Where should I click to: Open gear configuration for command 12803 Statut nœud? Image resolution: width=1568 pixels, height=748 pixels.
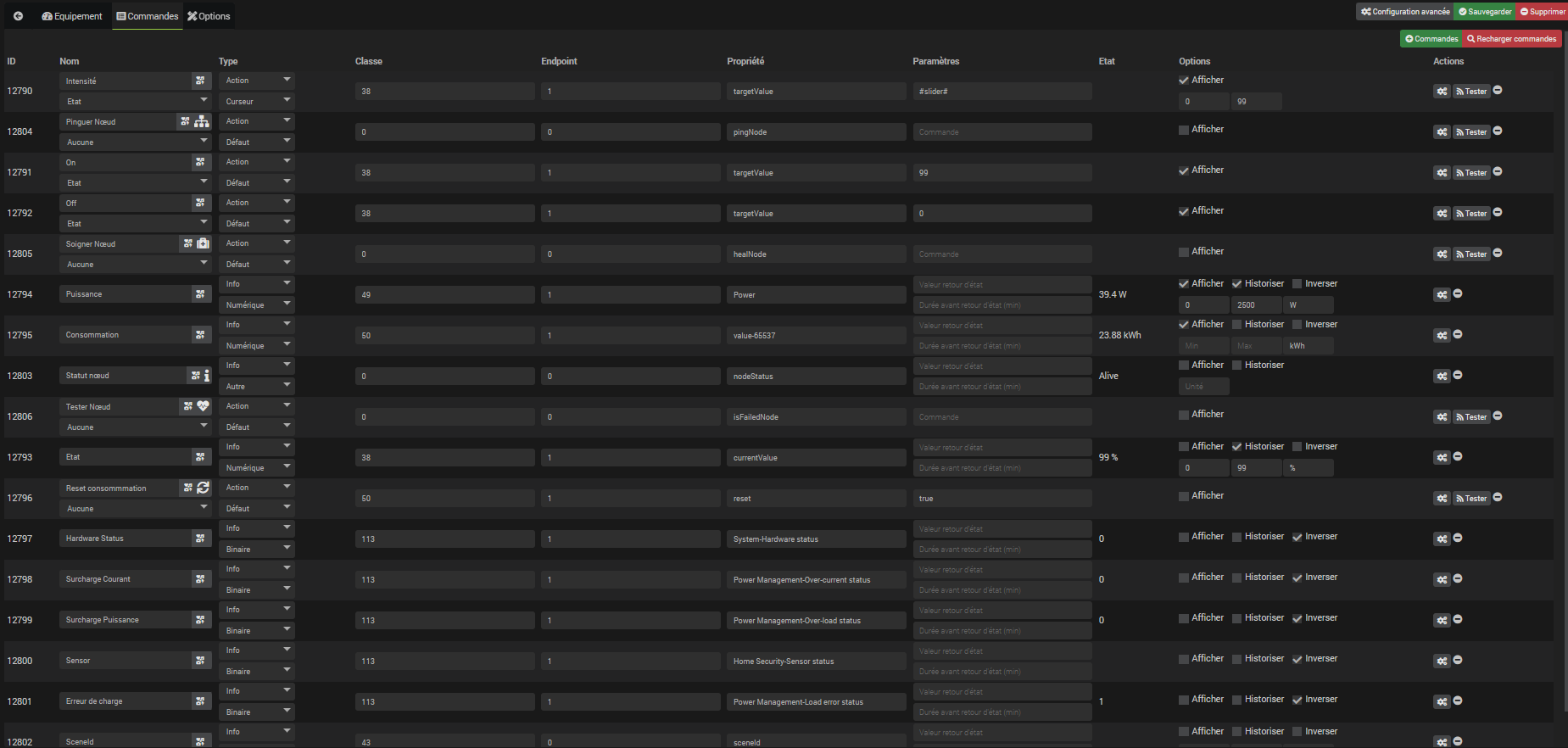click(x=1442, y=376)
